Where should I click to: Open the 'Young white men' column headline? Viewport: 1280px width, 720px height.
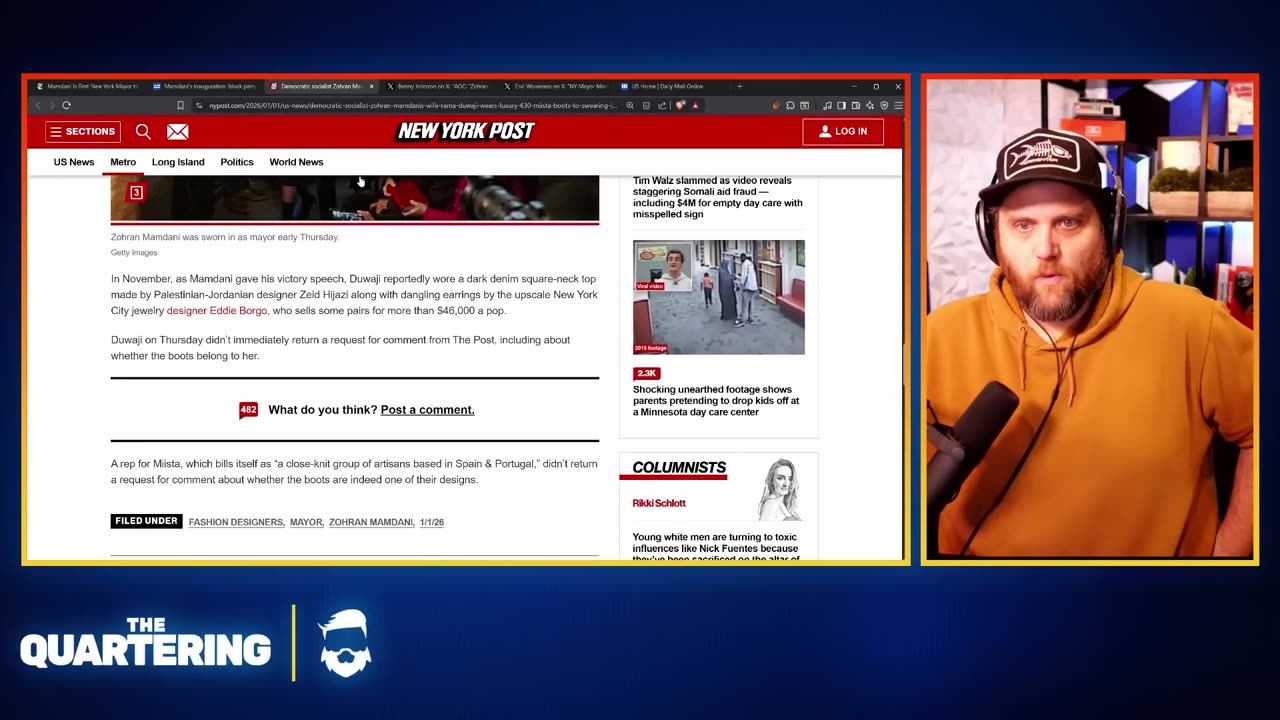pyautogui.click(x=715, y=546)
